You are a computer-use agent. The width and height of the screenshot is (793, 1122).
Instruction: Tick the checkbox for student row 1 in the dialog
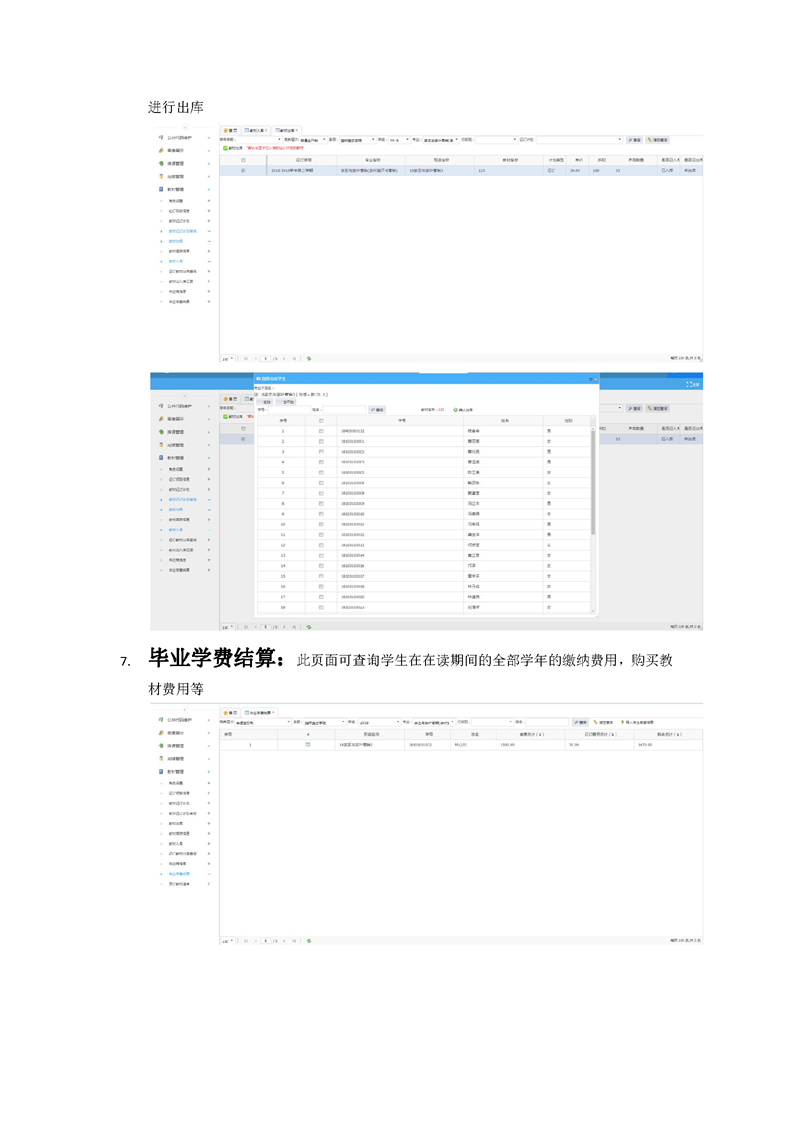pyautogui.click(x=321, y=431)
